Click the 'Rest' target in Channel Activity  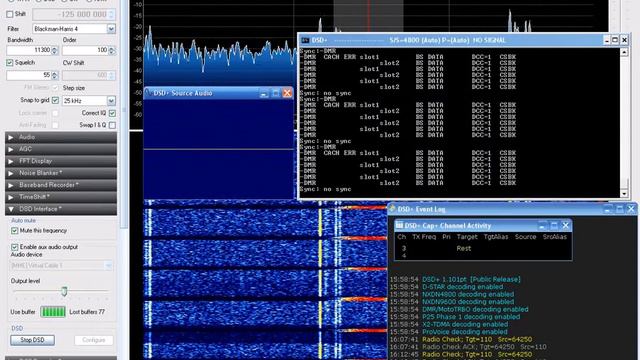pos(464,248)
